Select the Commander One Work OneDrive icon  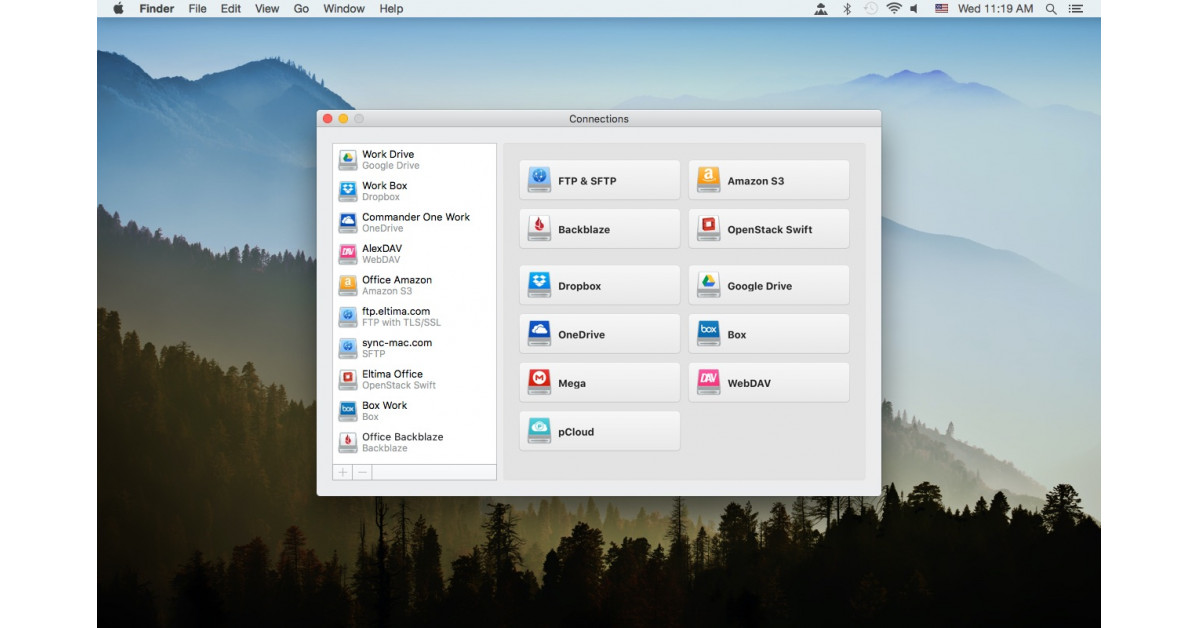pos(348,222)
